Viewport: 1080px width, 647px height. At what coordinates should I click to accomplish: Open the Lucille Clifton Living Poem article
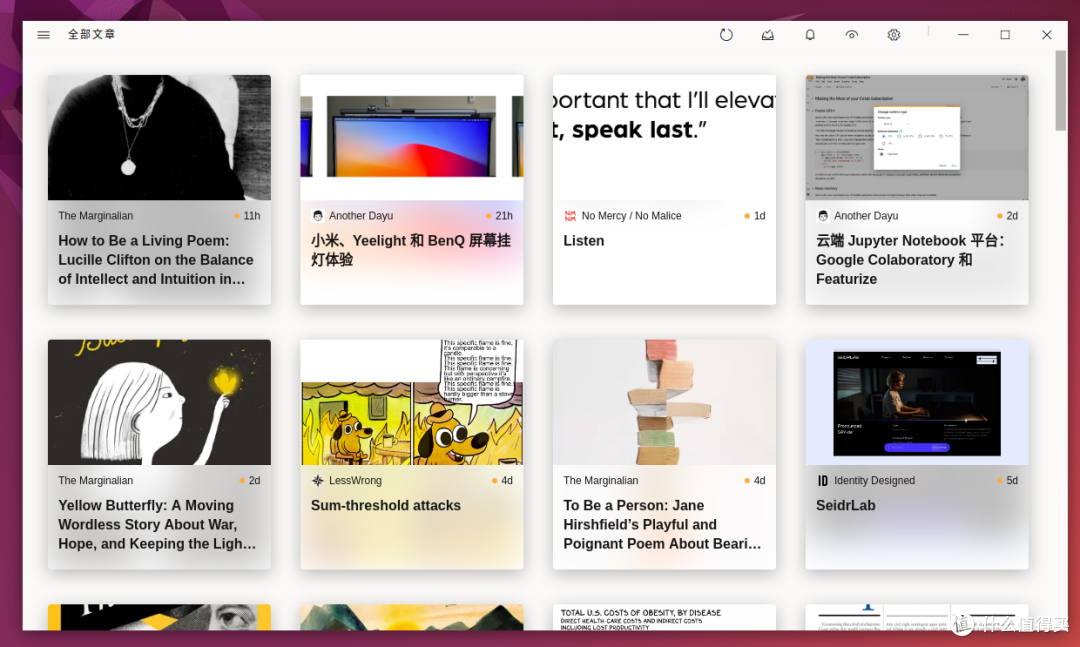coord(156,260)
